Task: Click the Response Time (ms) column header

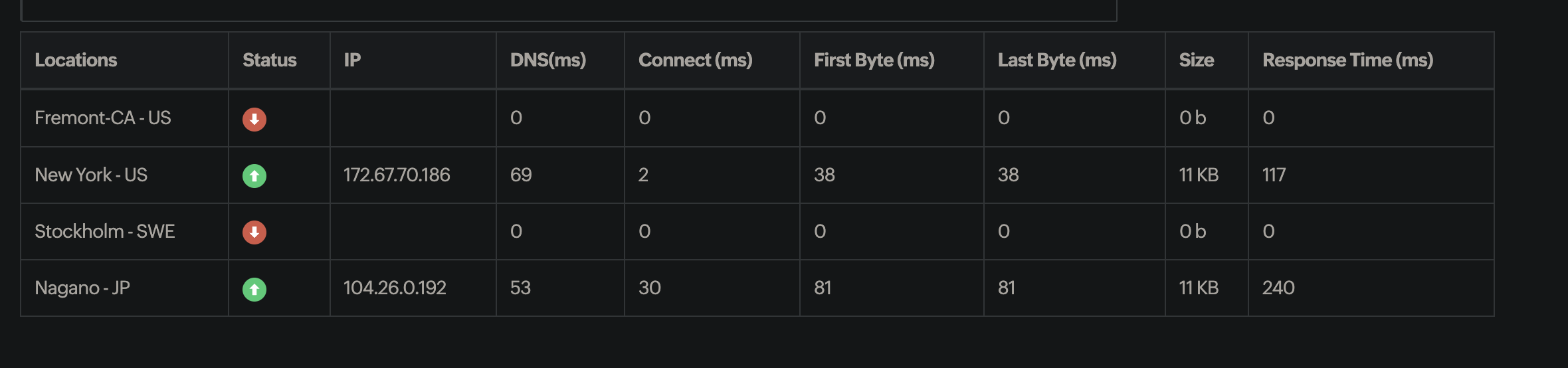Action: tap(1347, 60)
